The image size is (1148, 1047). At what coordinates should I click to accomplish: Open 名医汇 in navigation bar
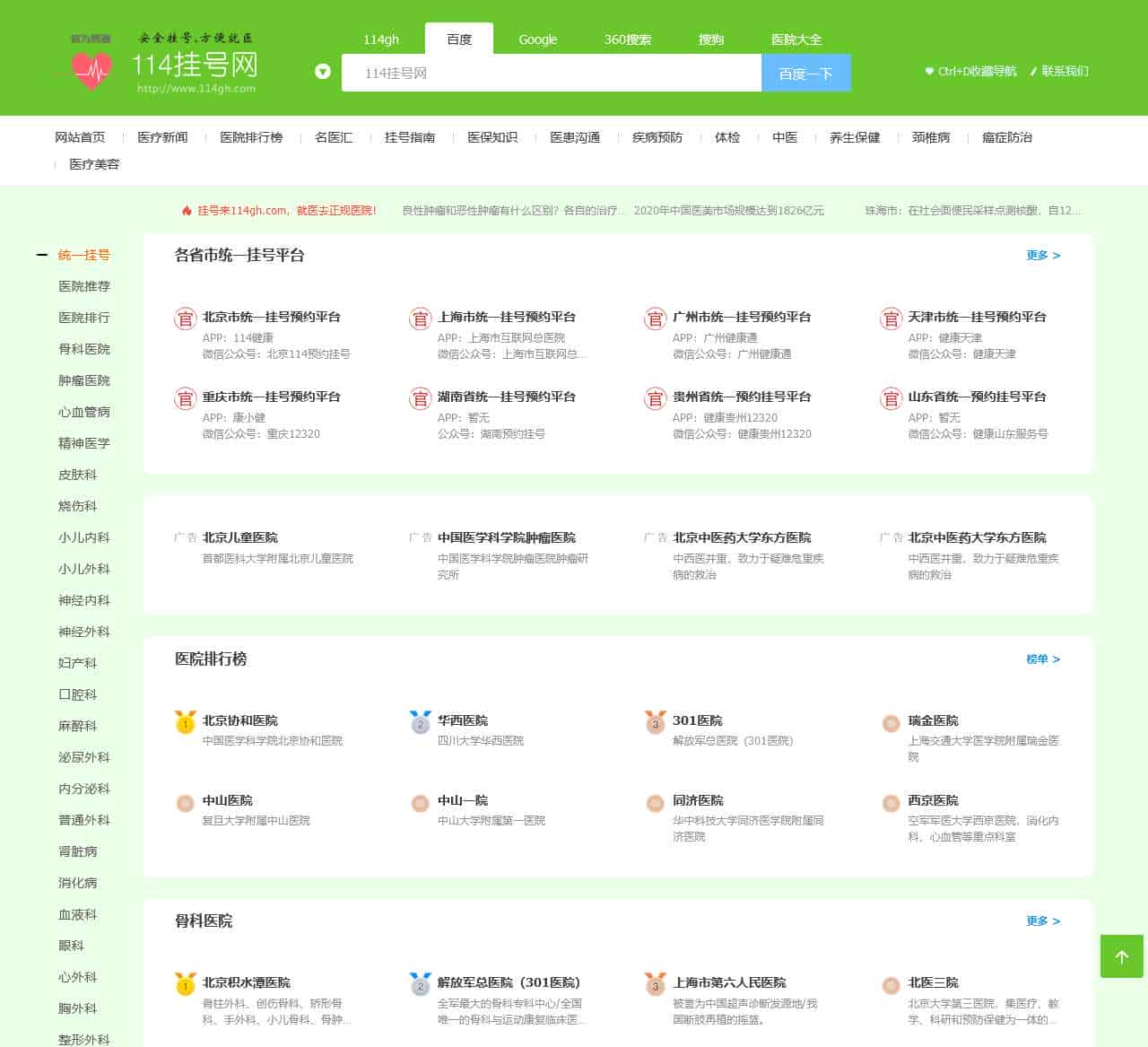(334, 137)
